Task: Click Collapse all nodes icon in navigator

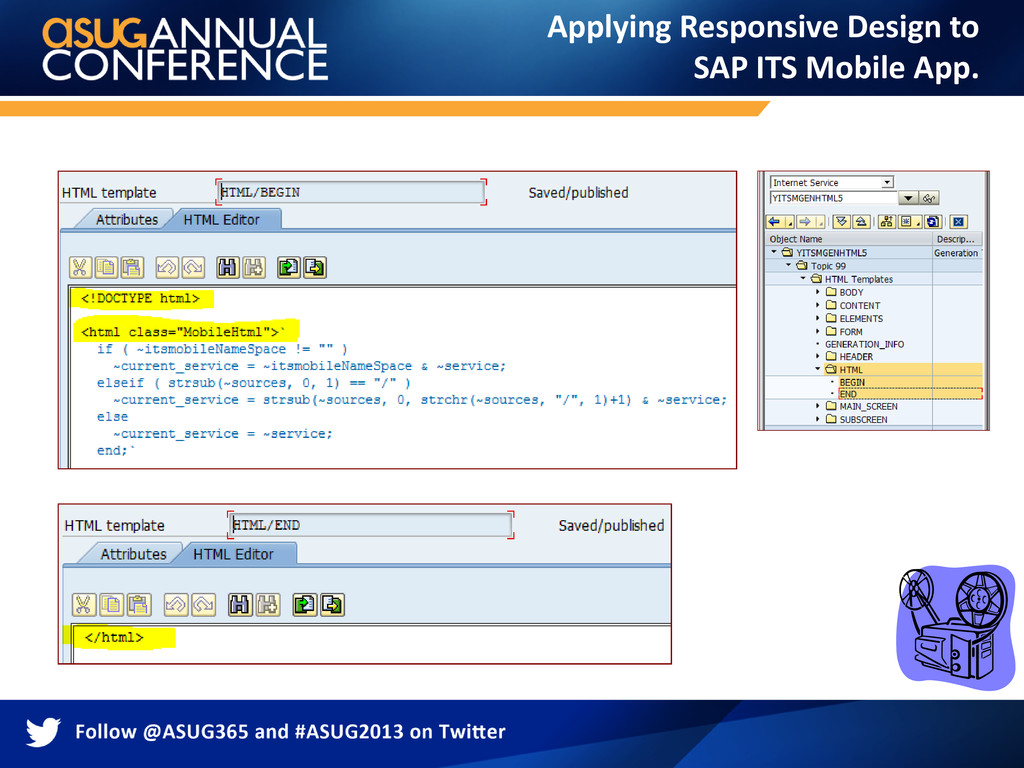Action: [x=861, y=222]
